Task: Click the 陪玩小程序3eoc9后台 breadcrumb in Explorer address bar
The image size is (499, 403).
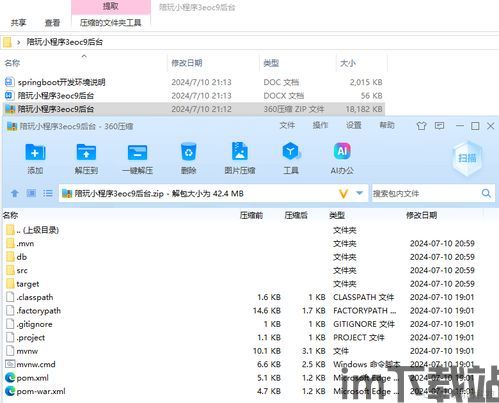Action: click(65, 42)
